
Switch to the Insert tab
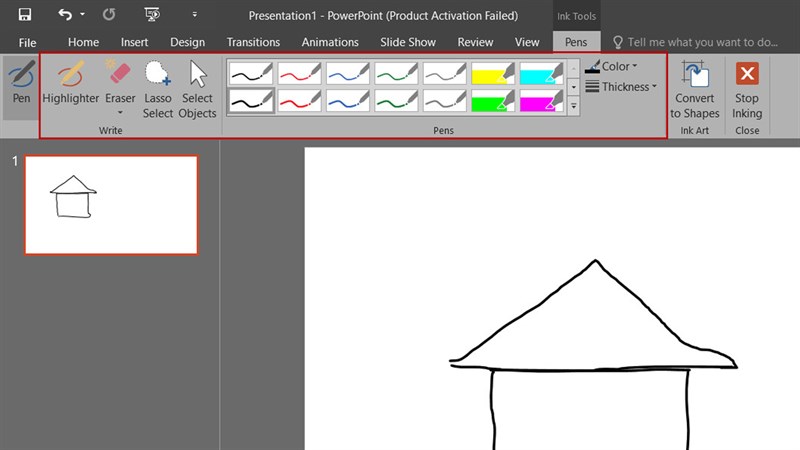tap(134, 42)
